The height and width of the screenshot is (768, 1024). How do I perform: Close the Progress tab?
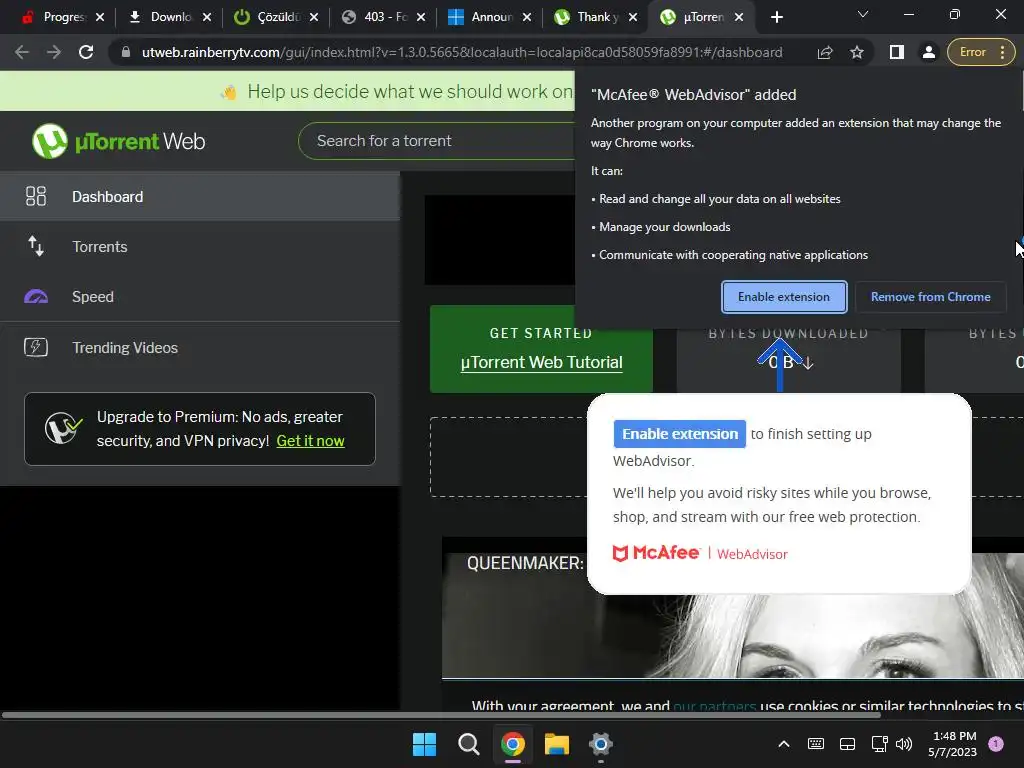pos(100,18)
